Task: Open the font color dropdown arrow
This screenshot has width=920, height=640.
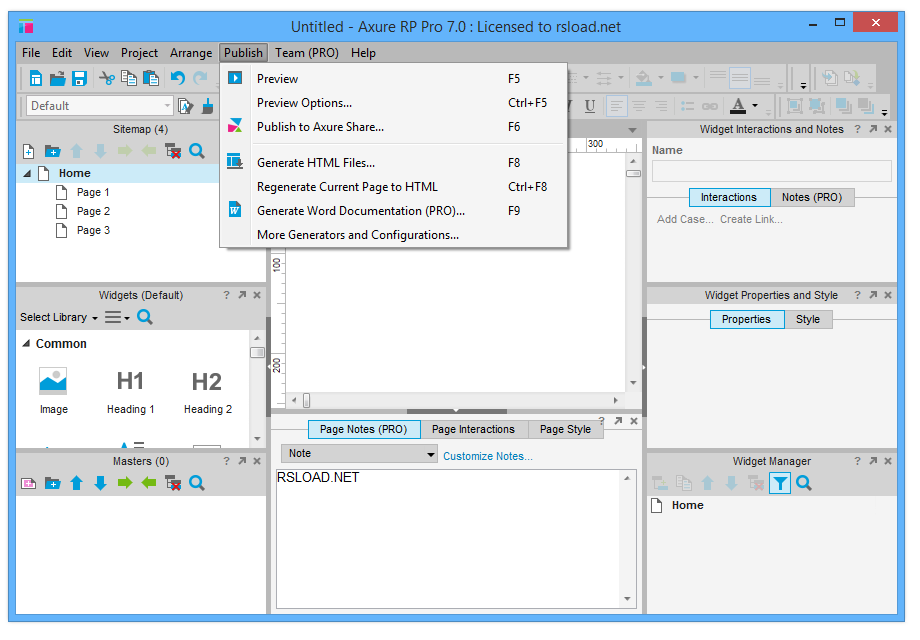Action: (755, 106)
